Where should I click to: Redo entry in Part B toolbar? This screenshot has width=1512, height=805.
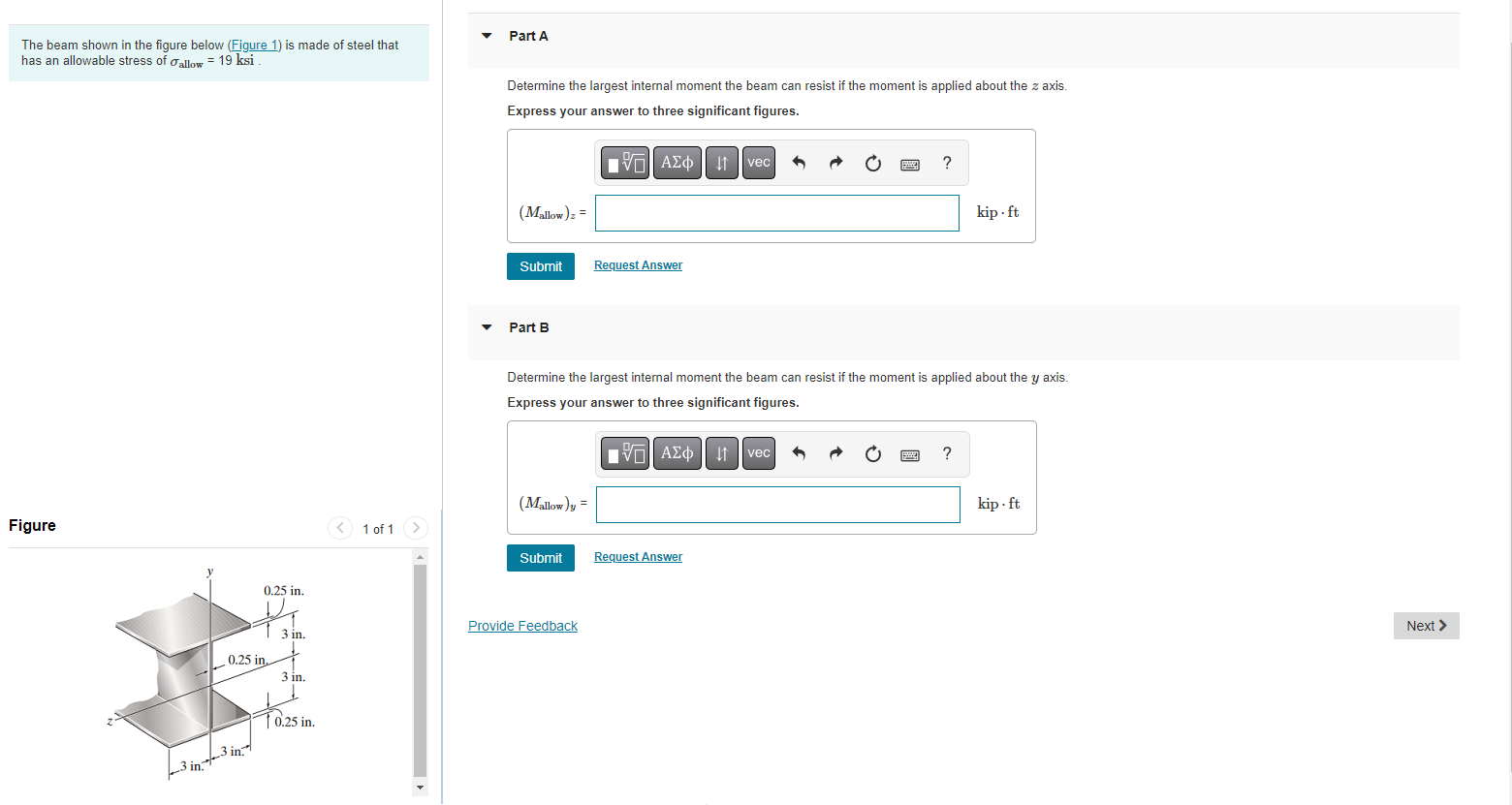835,453
